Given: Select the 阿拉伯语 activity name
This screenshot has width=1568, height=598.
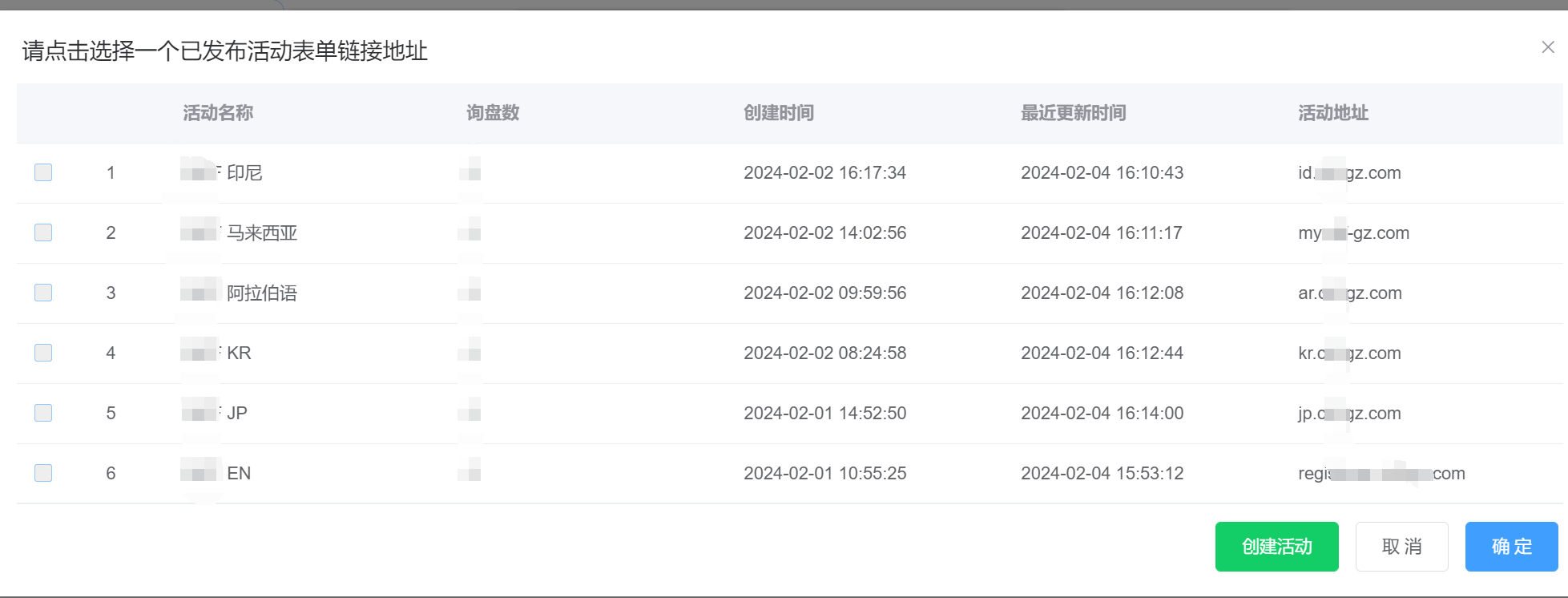Looking at the screenshot, I should click(261, 293).
